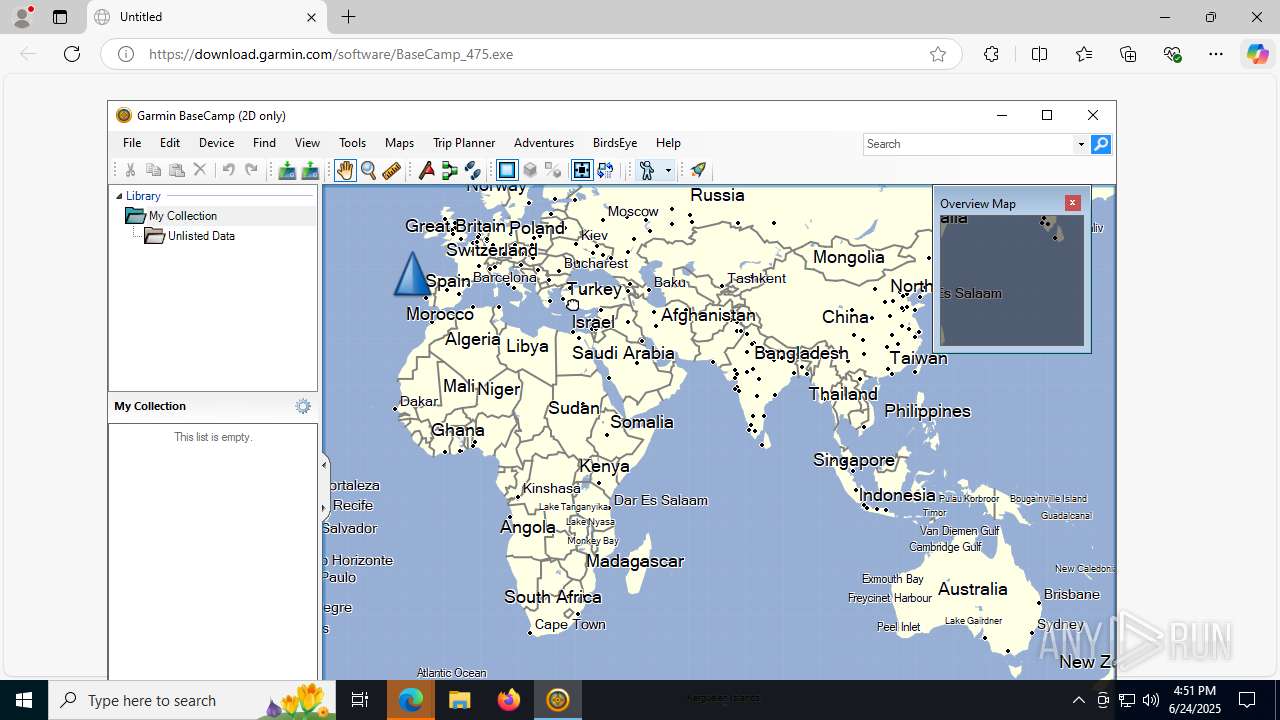Screen dimensions: 1280x720
Task: Open the Adventures menu
Action: coord(544,143)
